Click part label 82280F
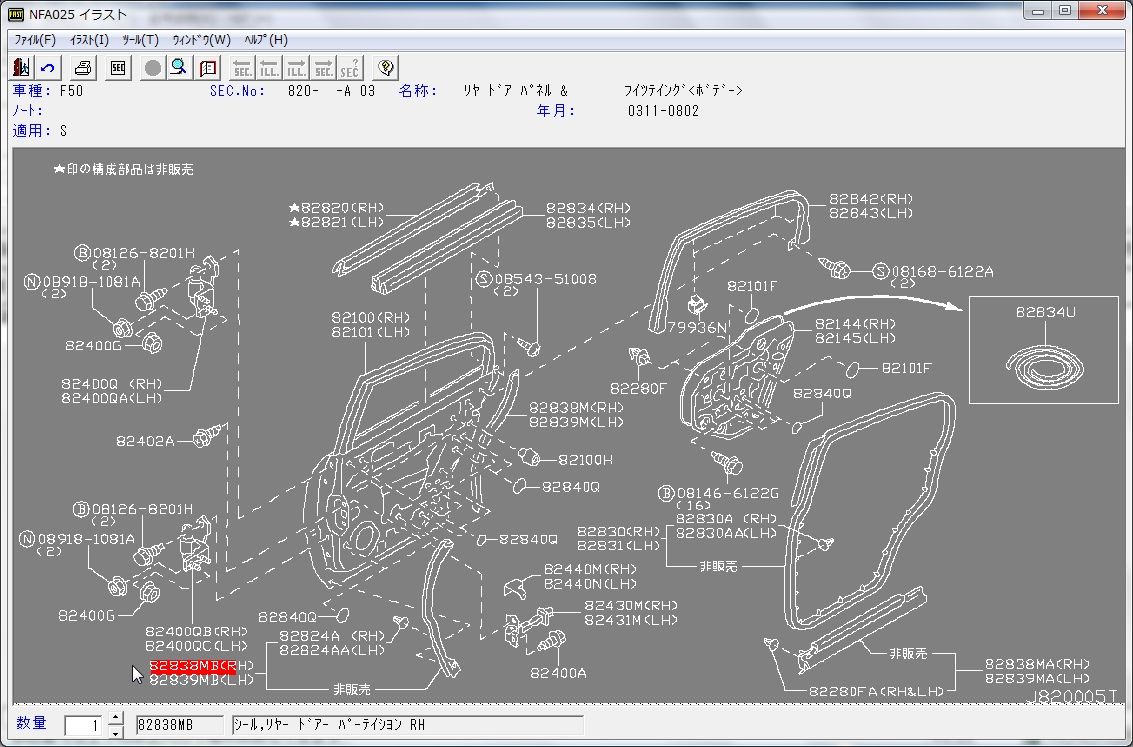Viewport: 1133px width, 747px height. [638, 389]
